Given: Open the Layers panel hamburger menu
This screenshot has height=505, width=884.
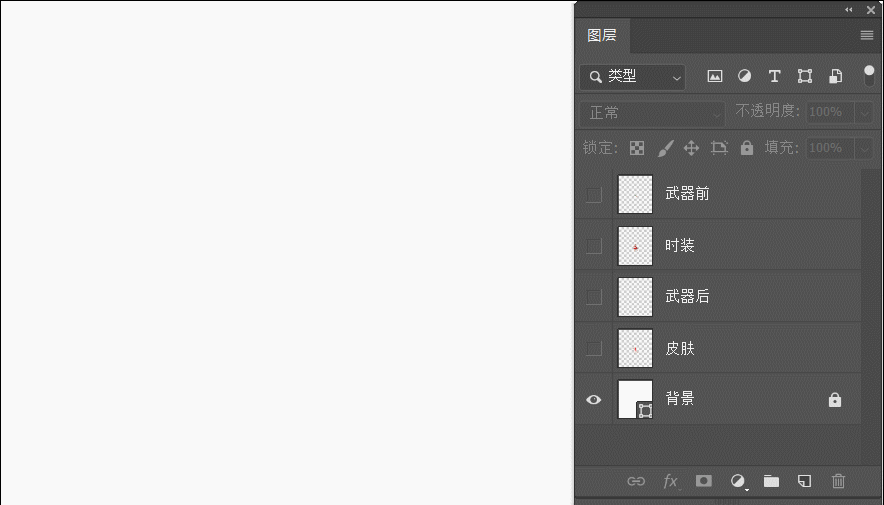Looking at the screenshot, I should (x=867, y=36).
